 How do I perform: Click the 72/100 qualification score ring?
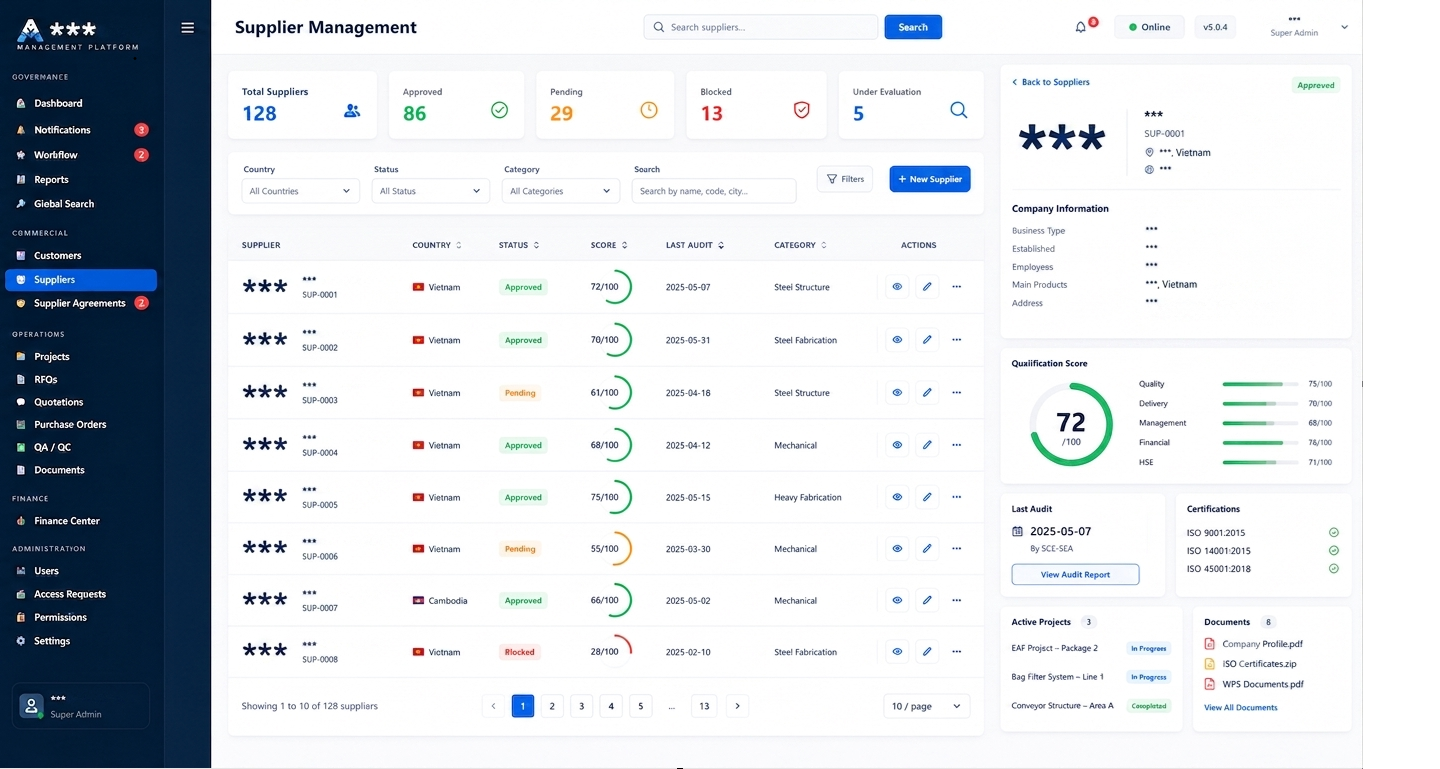(1071, 425)
